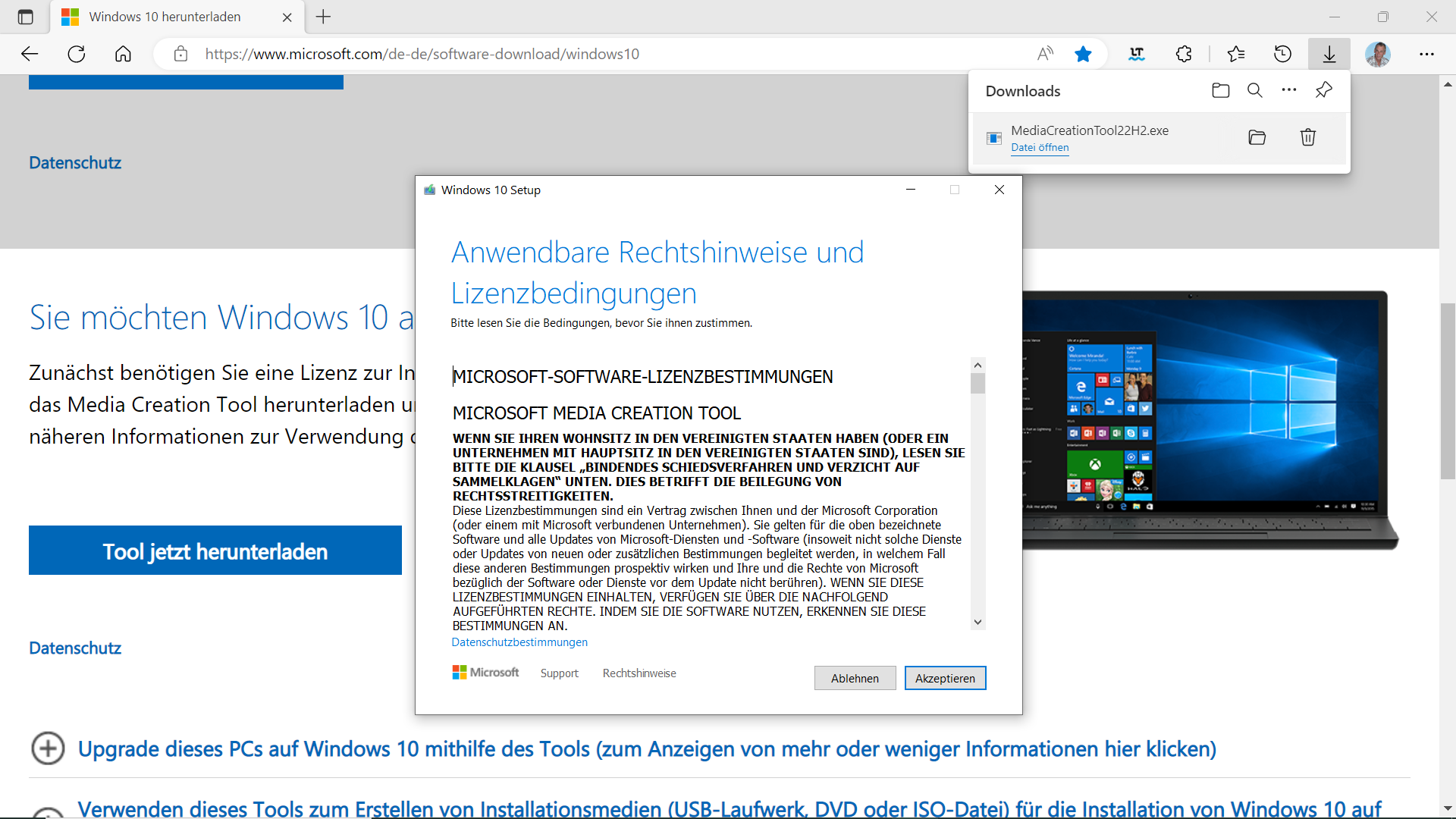Screen dimensions: 1456x819
Task: Switch to the Windows 10 herunterladen tab
Action: click(x=165, y=17)
